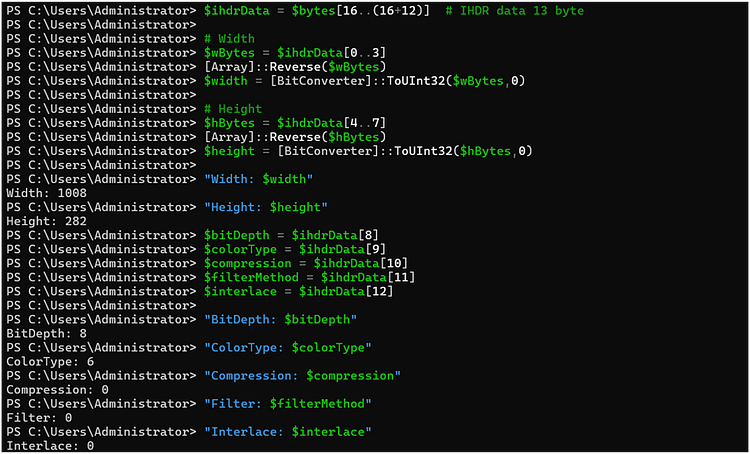Click the 'ColorType: 6' output line
This screenshot has height=454, width=750.
pos(50,362)
